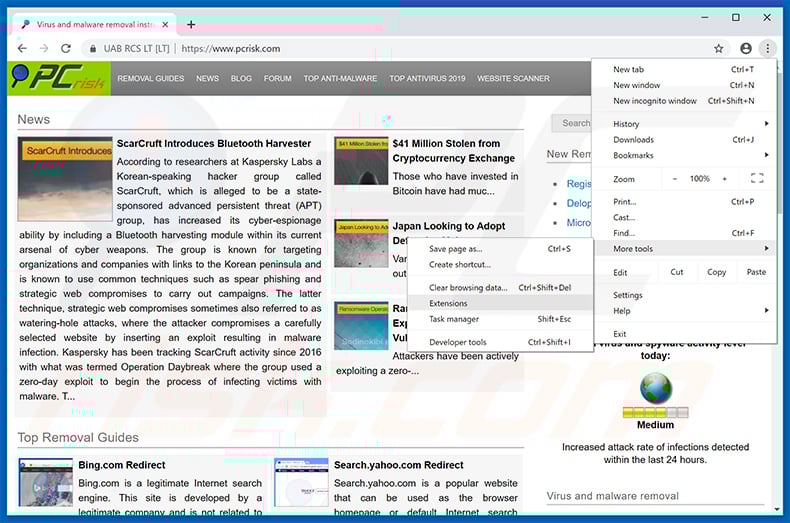
Task: Open ScarCruft Introduces Bluetooth Harvester headline
Action: [x=214, y=144]
